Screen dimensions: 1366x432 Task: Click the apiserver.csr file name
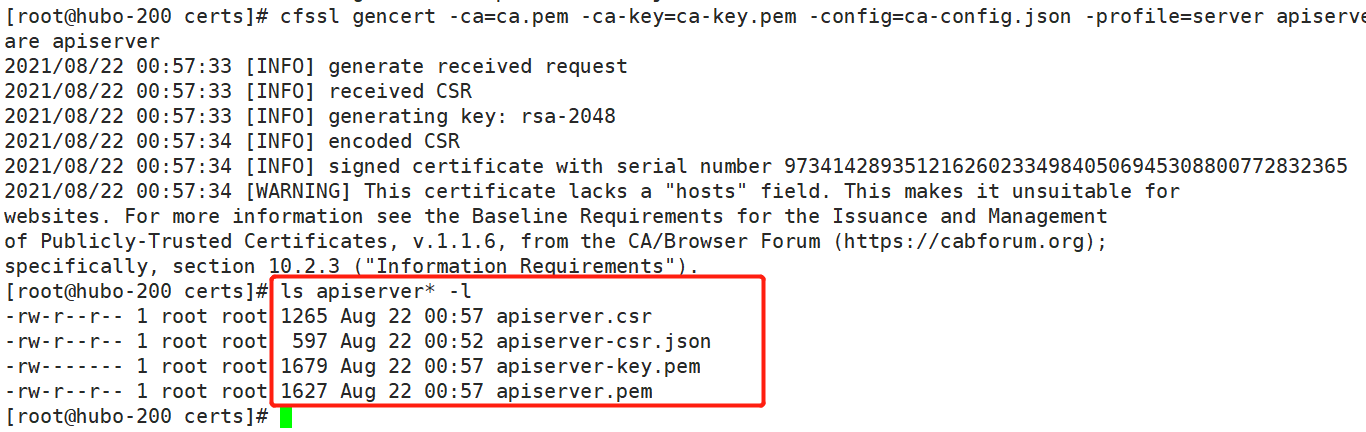[573, 317]
